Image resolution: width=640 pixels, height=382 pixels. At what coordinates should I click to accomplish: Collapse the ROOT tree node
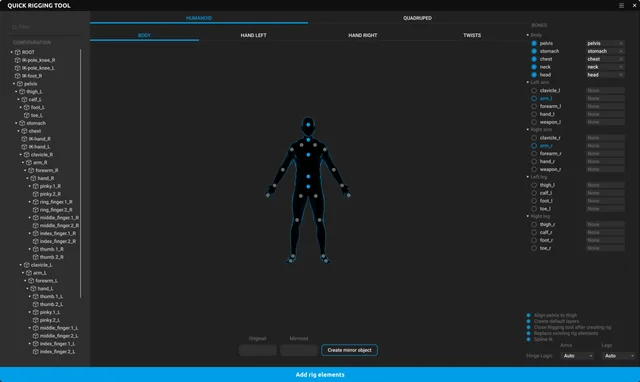(x=11, y=52)
